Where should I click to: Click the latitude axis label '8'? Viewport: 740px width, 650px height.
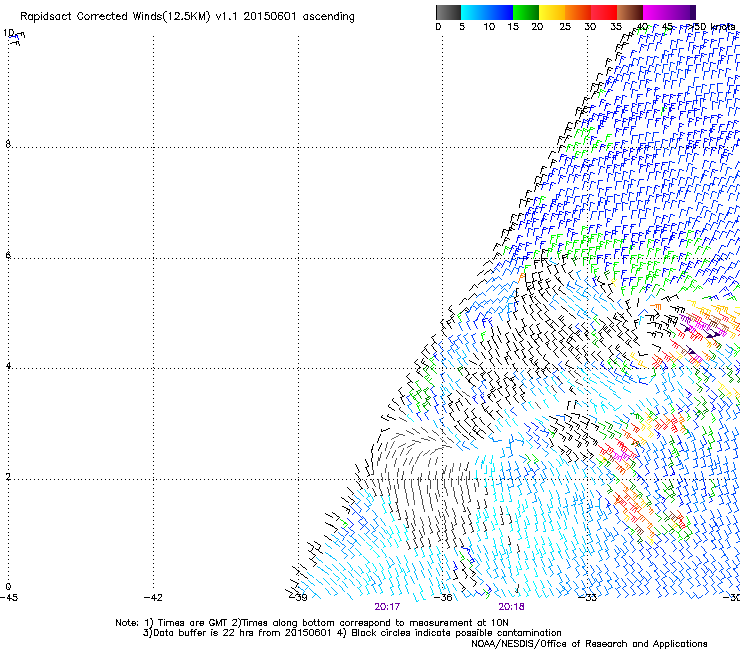[8, 144]
